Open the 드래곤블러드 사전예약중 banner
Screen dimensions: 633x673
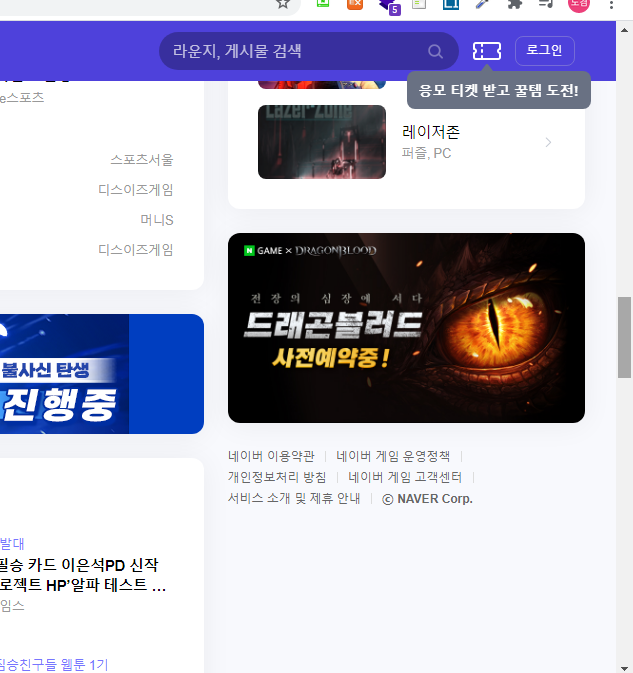406,328
